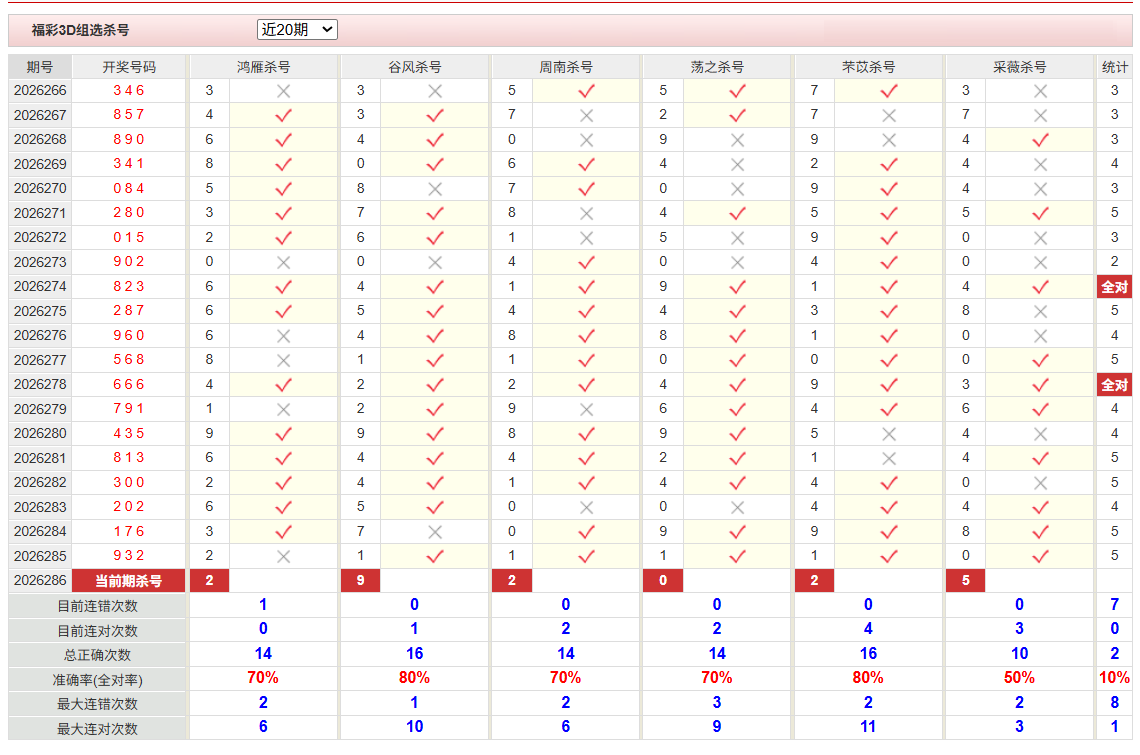Click the cross mark for 周南杀号 in row 2026272

tap(586, 238)
